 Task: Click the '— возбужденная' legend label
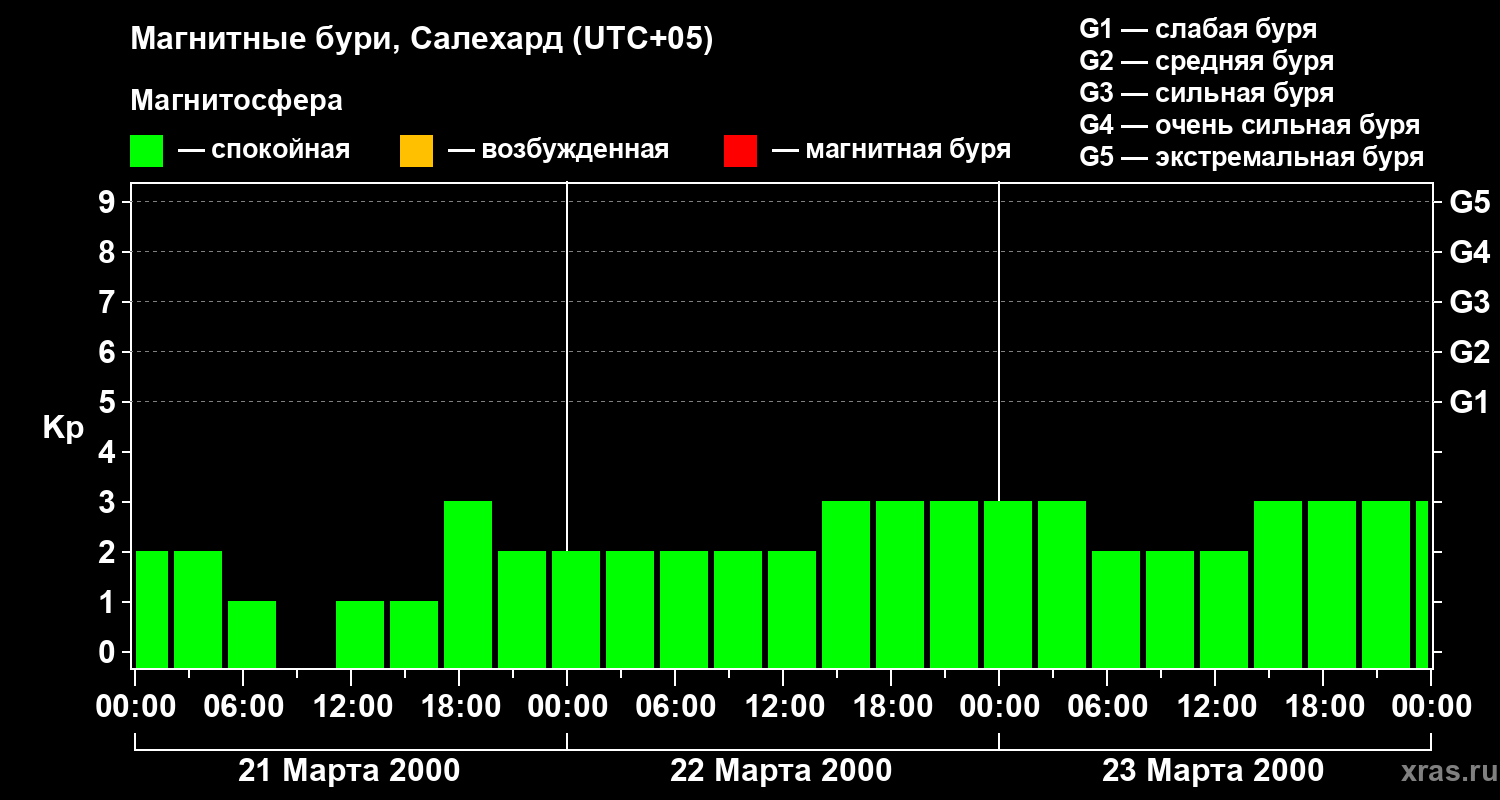558,150
